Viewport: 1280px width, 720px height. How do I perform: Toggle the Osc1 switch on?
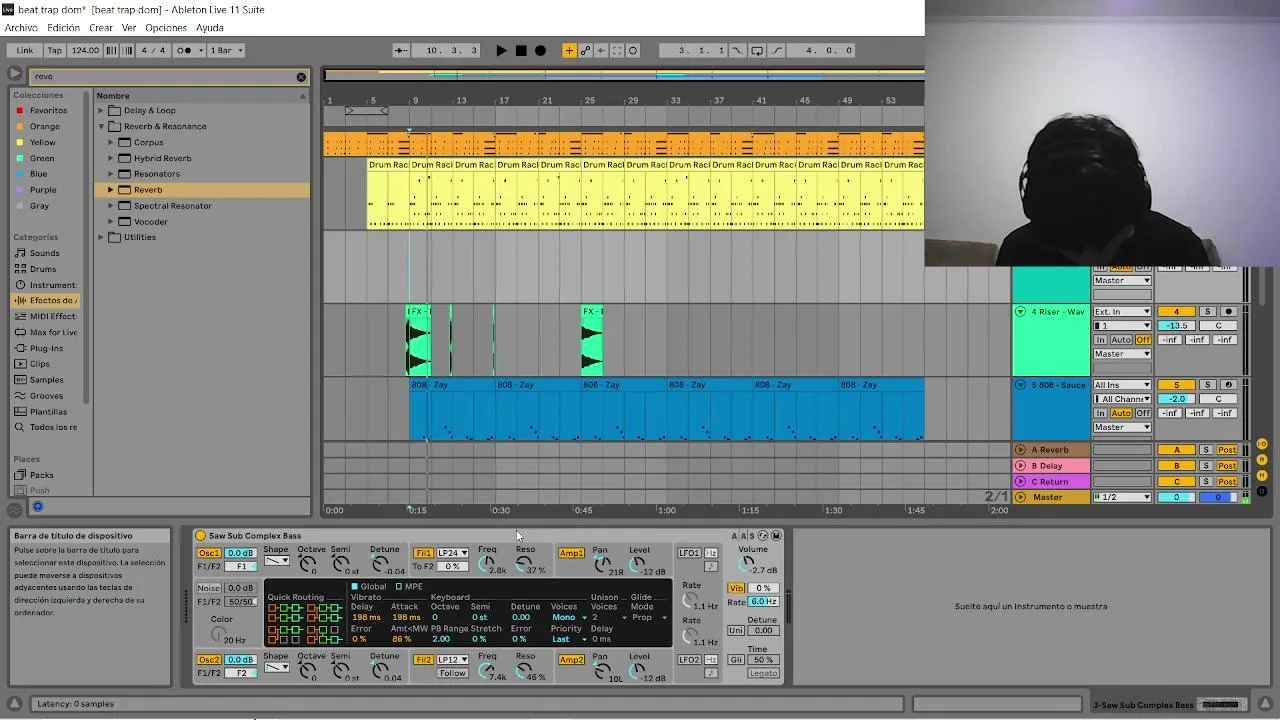tap(208, 553)
